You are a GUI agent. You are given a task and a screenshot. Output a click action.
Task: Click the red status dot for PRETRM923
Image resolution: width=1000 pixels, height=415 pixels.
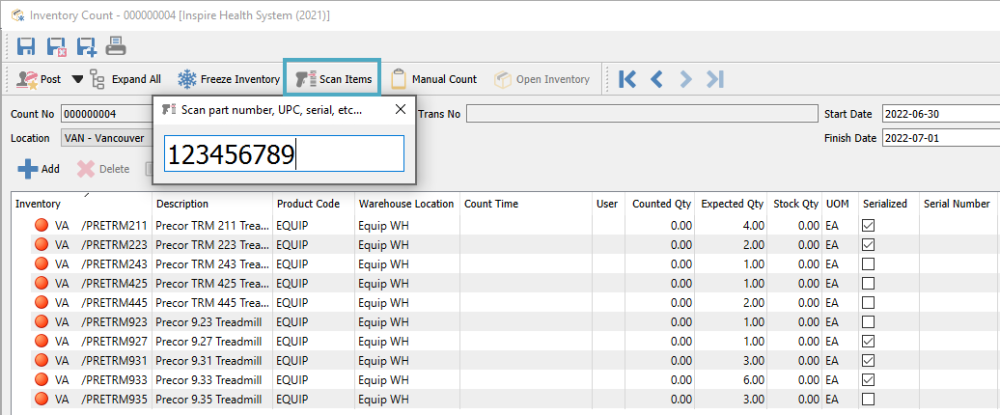41,322
